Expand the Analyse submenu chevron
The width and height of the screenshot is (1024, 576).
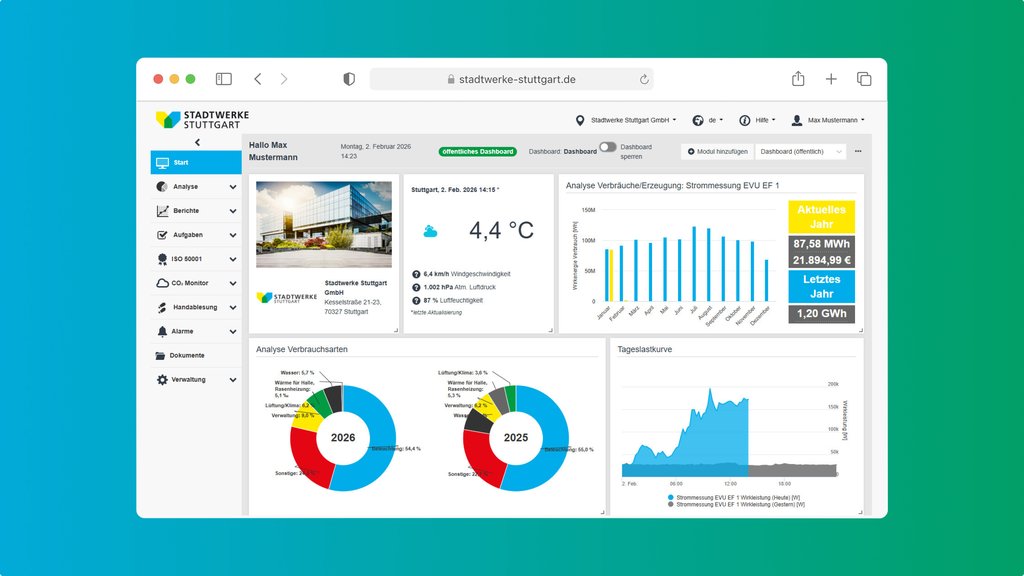click(232, 187)
